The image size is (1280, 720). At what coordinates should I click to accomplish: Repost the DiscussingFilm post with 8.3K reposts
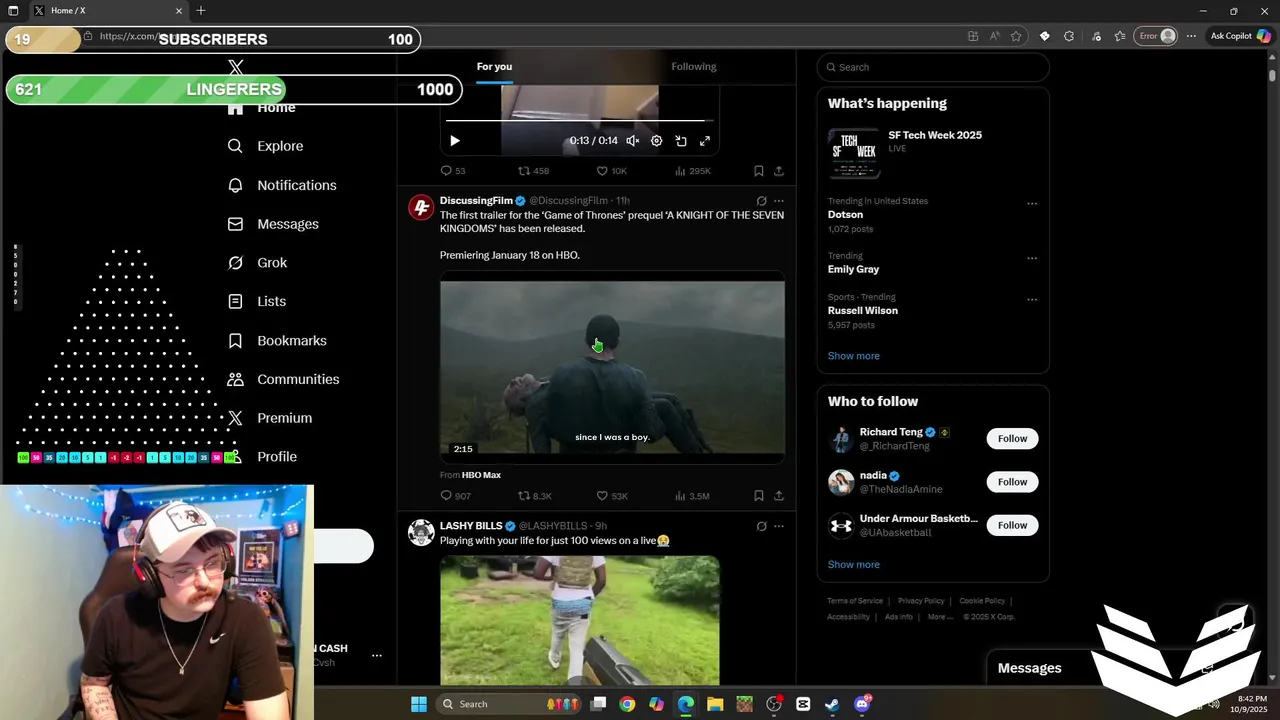point(534,496)
